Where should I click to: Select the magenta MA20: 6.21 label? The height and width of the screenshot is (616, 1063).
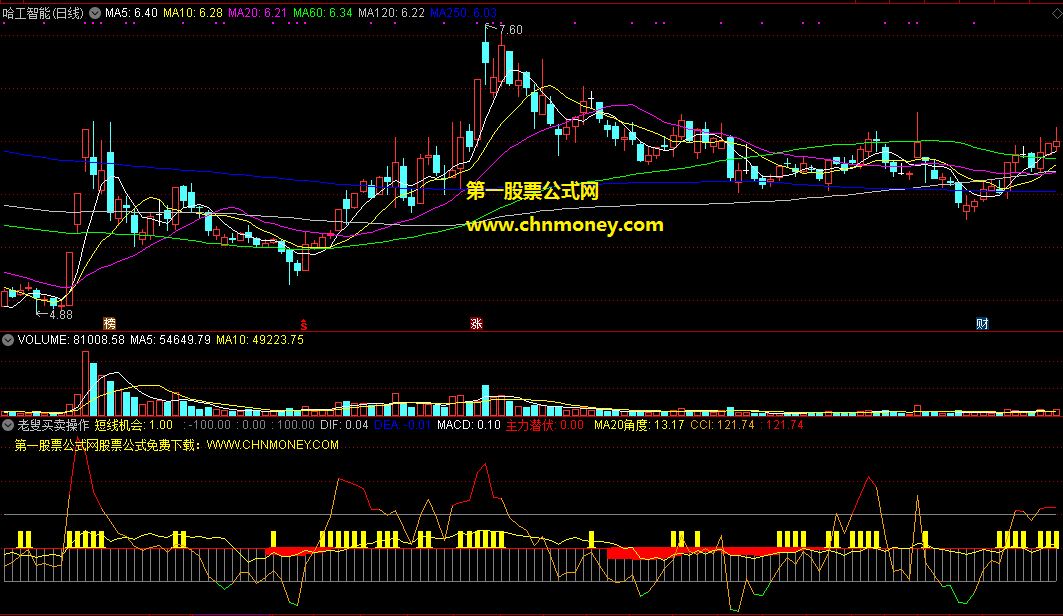click(x=258, y=13)
